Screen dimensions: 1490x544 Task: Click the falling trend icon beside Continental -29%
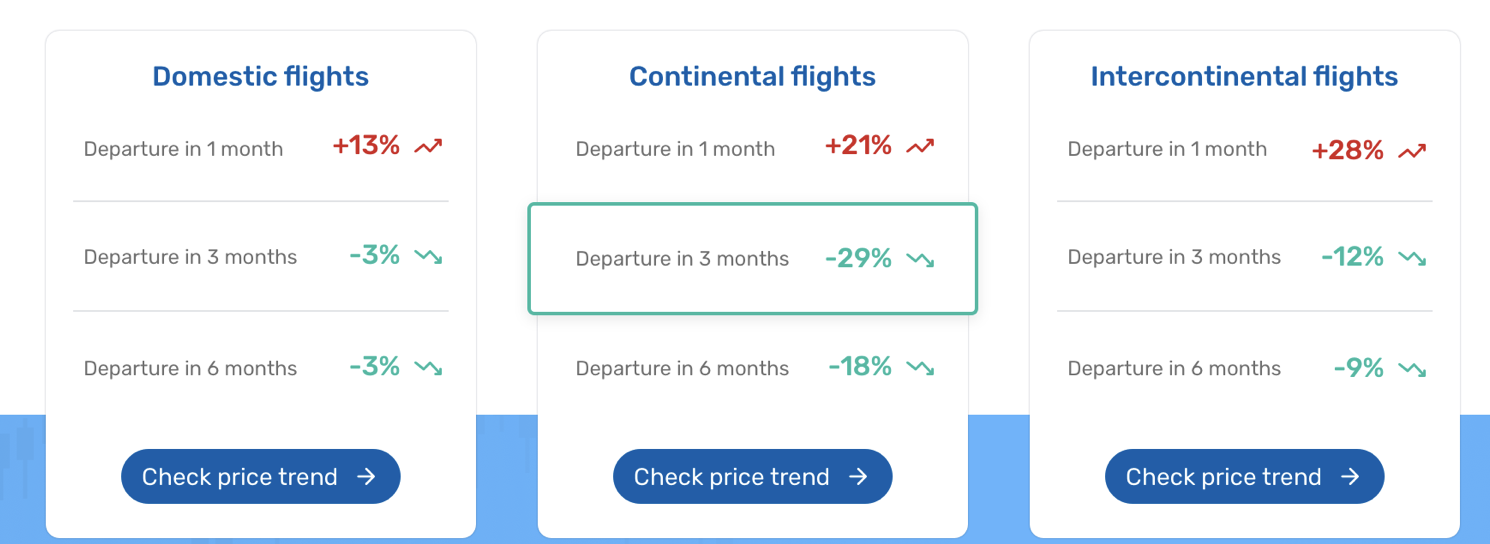pos(920,259)
